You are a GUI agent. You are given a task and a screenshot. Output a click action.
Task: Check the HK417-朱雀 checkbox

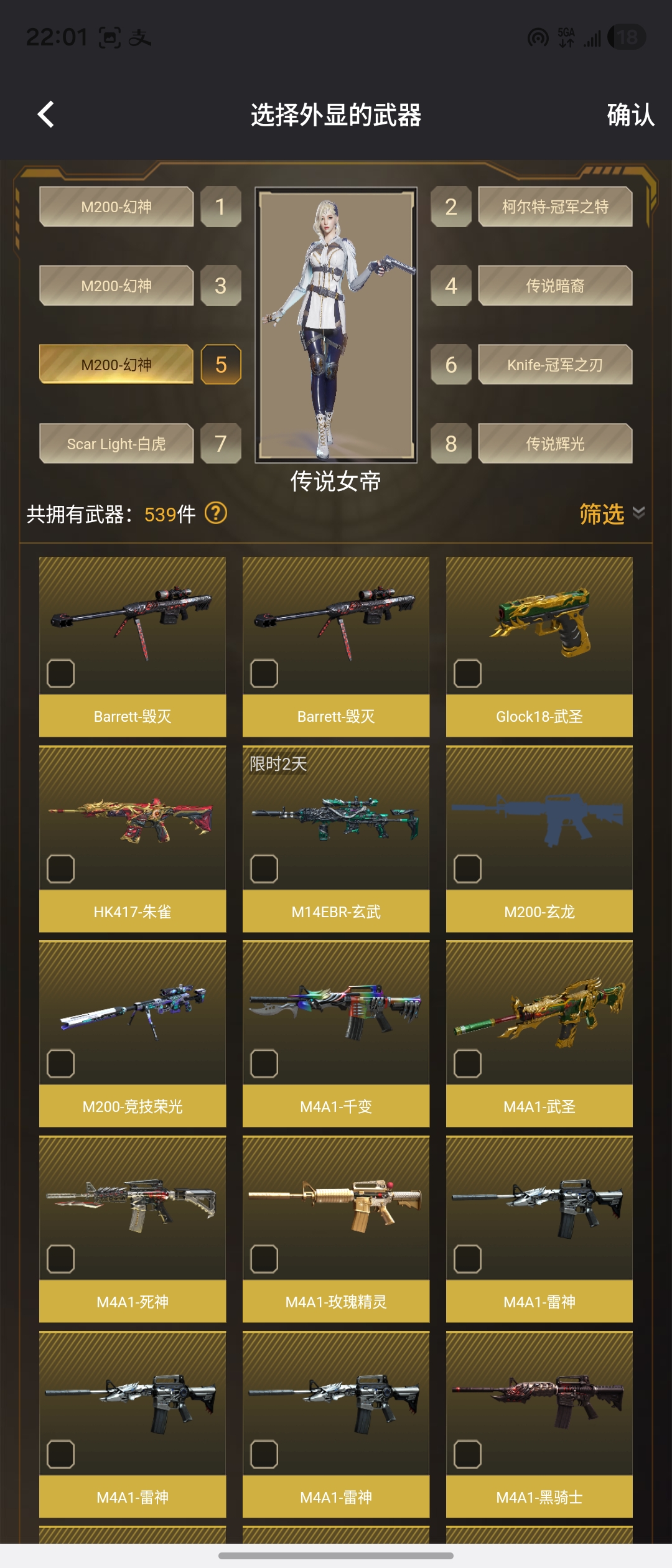61,869
